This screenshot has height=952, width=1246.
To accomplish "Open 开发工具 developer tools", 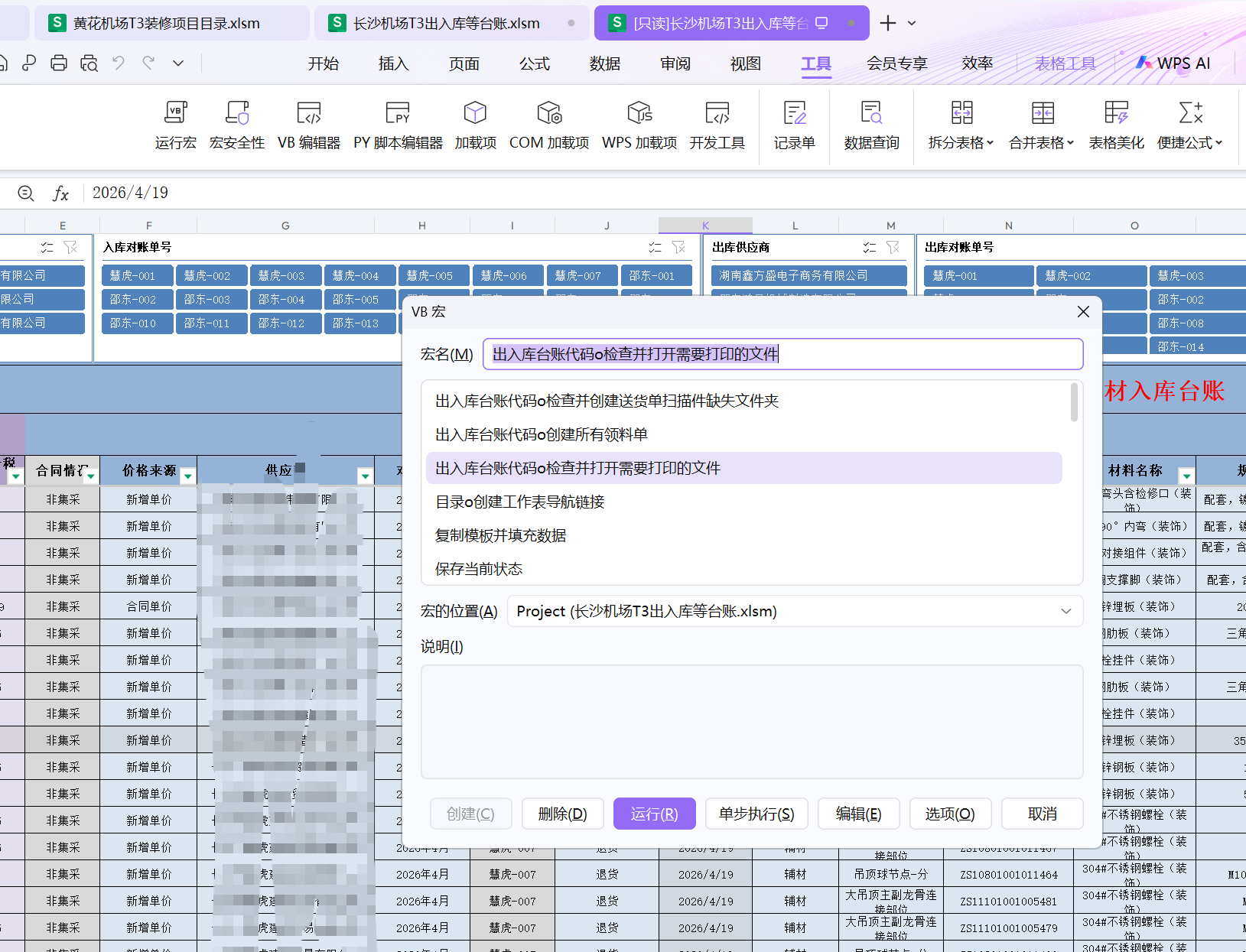I will (717, 126).
